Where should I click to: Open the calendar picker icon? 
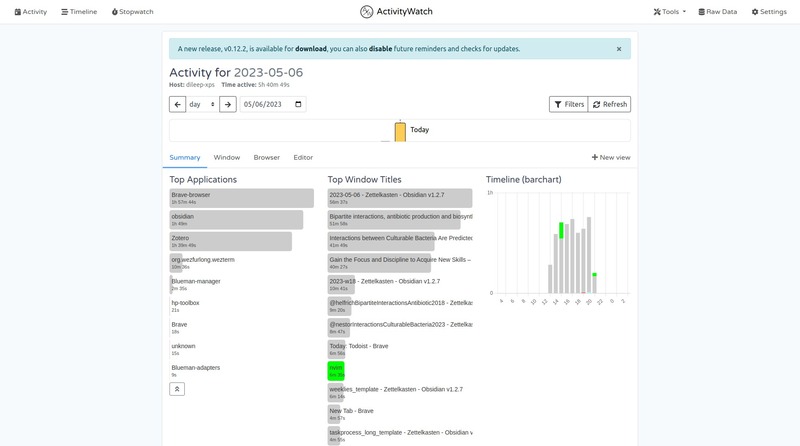point(298,104)
